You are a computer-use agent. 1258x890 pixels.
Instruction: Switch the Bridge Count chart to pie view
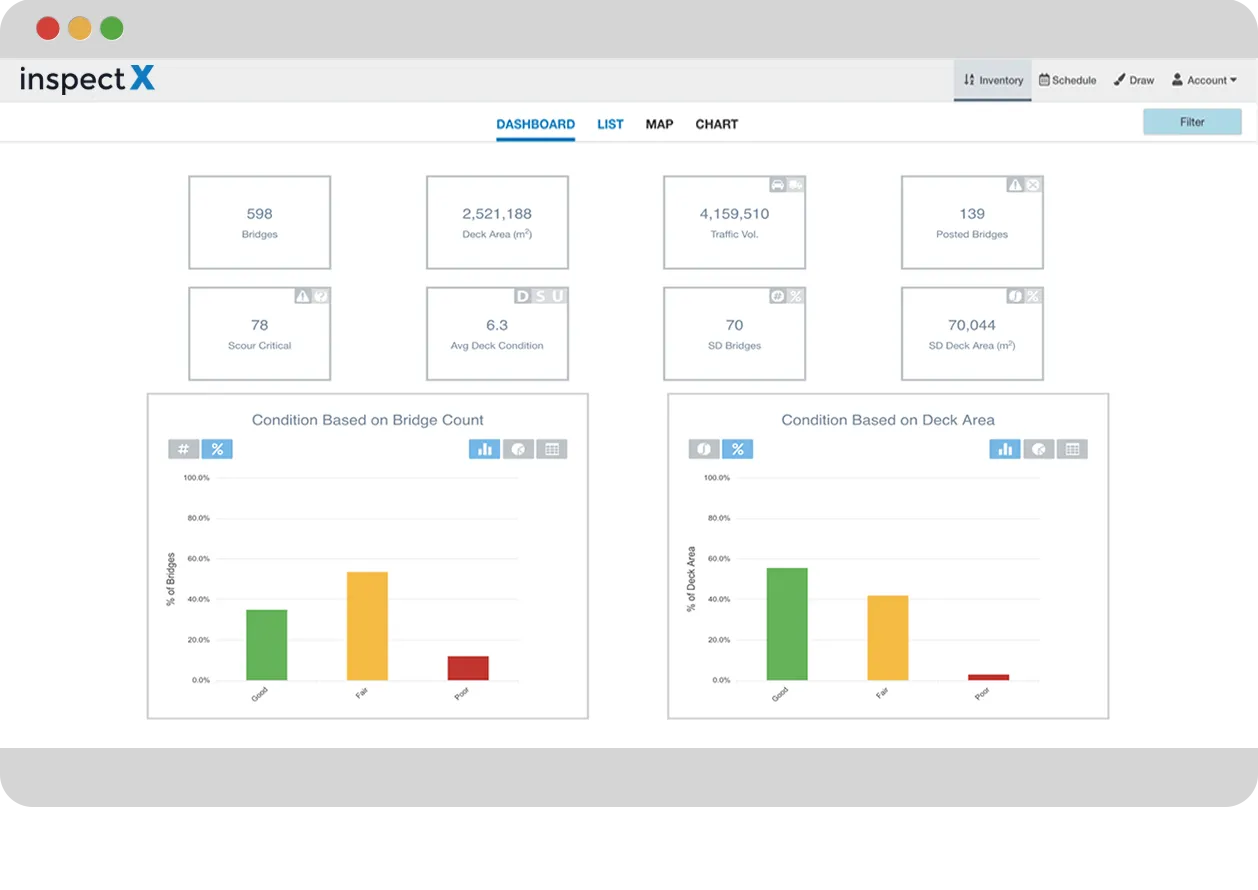519,449
